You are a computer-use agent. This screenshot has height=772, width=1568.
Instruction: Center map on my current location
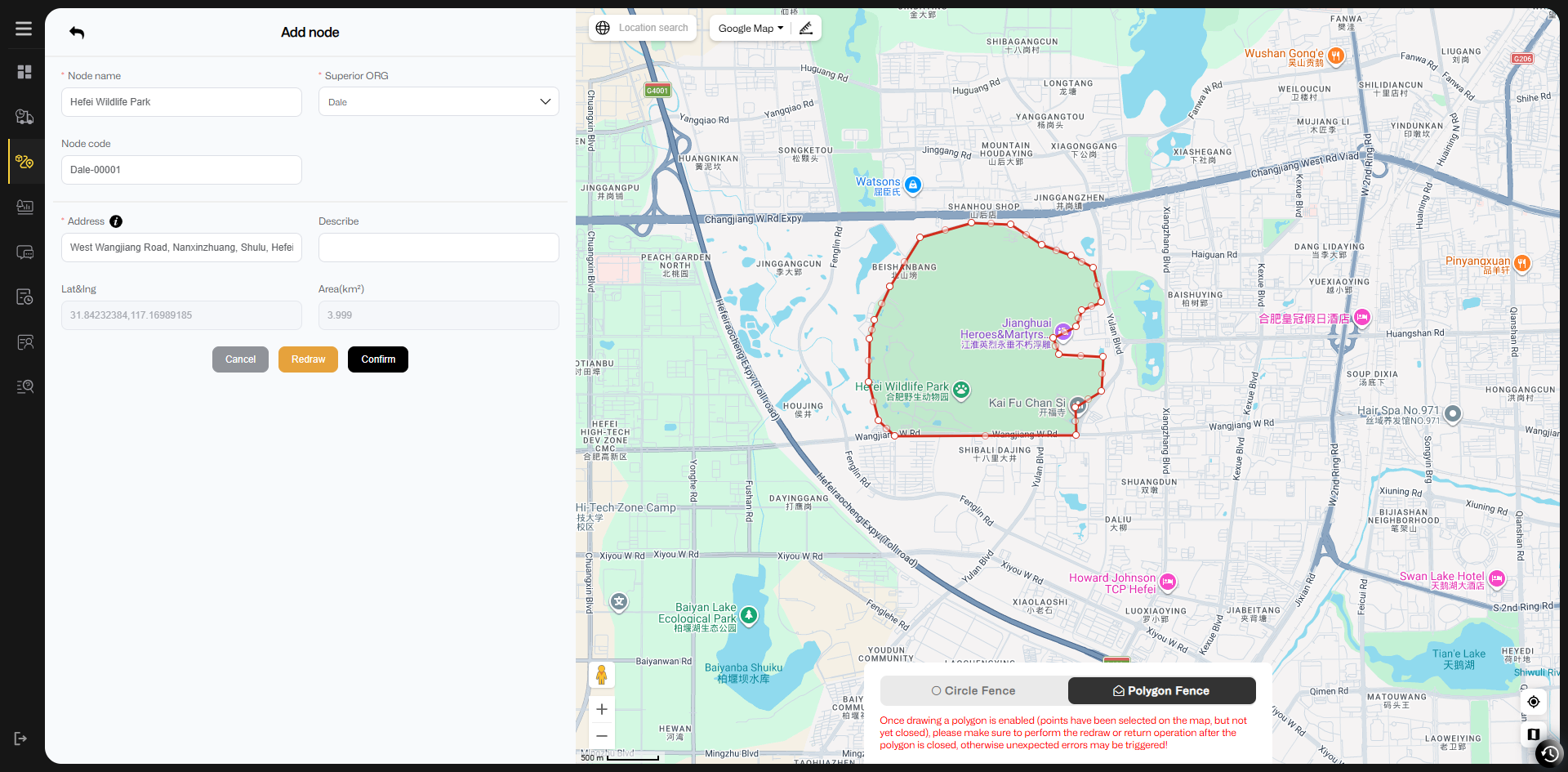click(x=1534, y=702)
